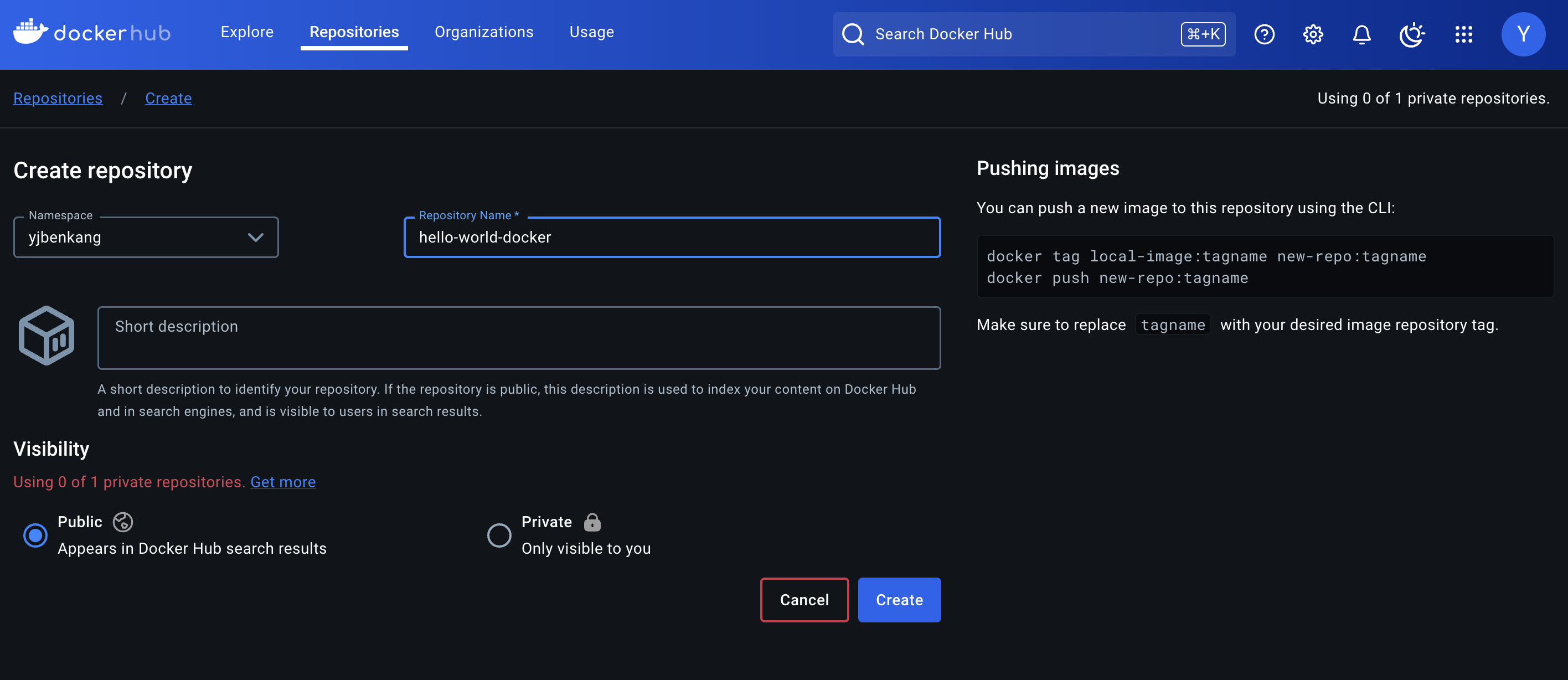Image resolution: width=1568 pixels, height=680 pixels.
Task: Click the Docker Hub whale logo
Action: 30,32
